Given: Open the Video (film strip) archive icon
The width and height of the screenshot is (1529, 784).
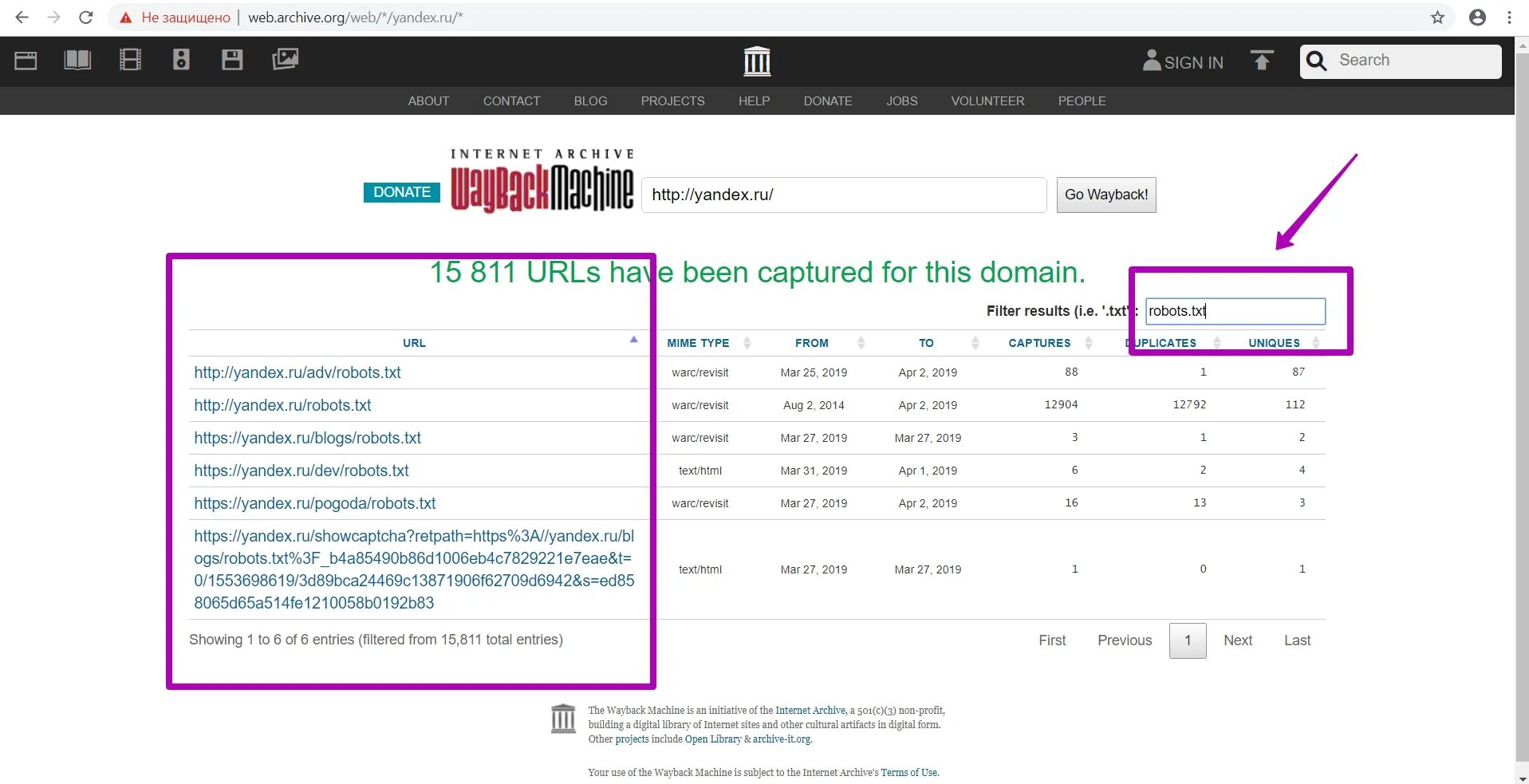Looking at the screenshot, I should point(130,60).
